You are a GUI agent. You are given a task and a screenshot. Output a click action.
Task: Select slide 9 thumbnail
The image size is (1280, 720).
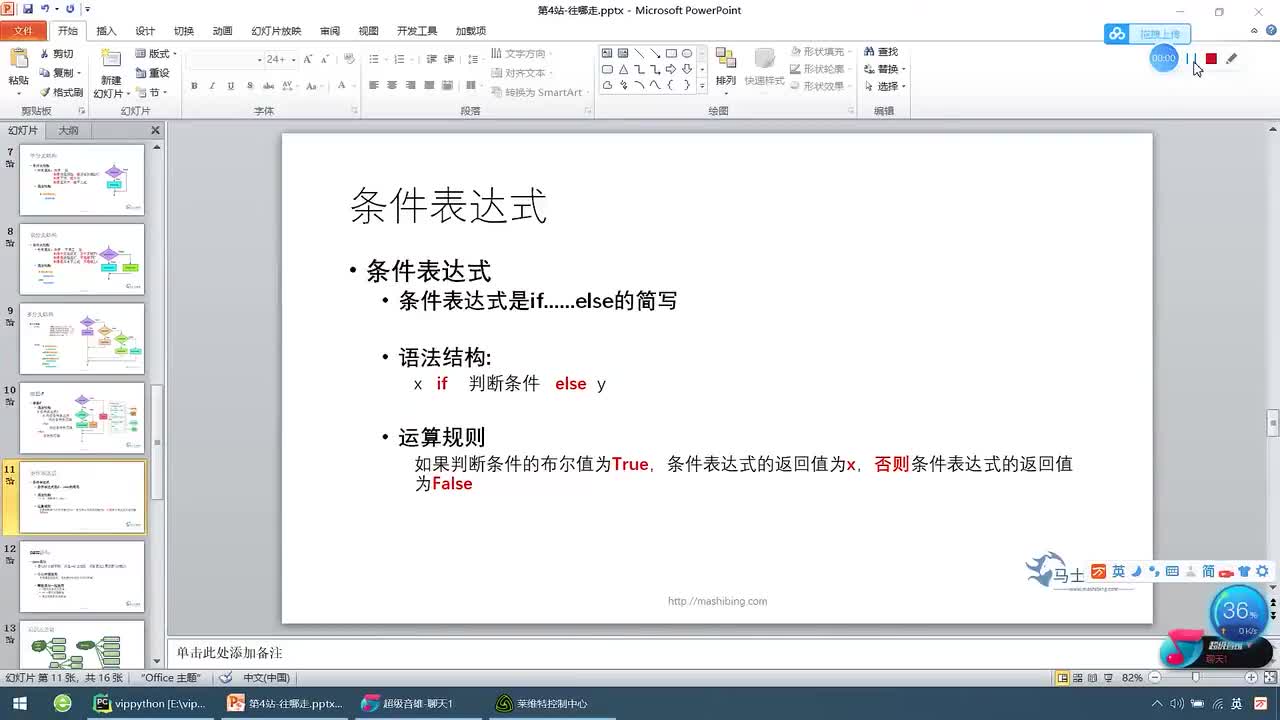click(82, 338)
